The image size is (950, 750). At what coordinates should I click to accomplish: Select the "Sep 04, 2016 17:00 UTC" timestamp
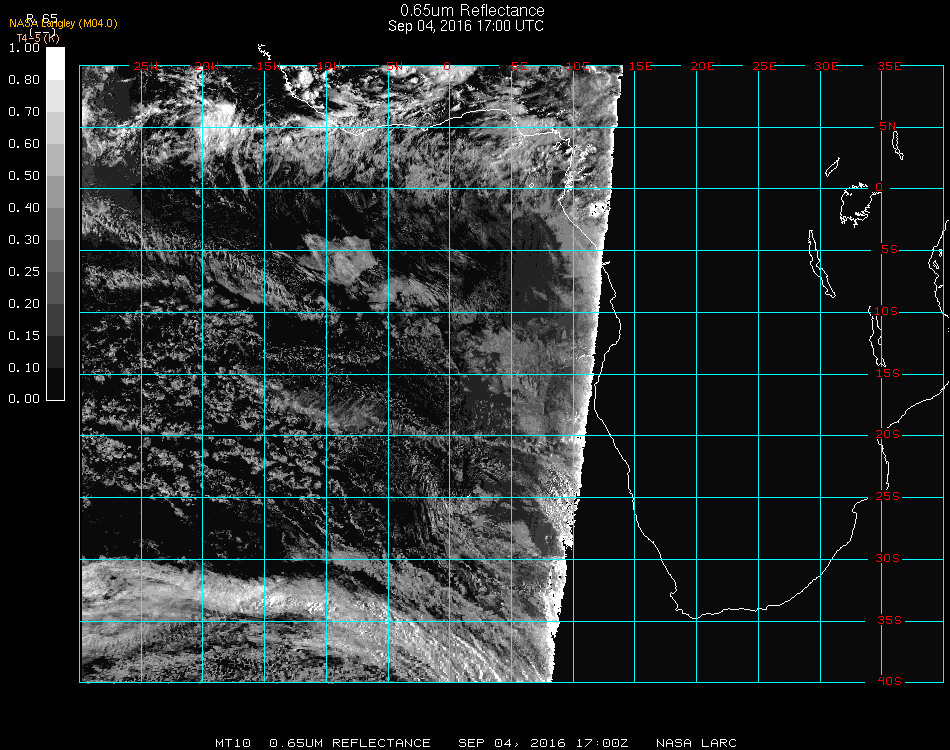coord(466,26)
